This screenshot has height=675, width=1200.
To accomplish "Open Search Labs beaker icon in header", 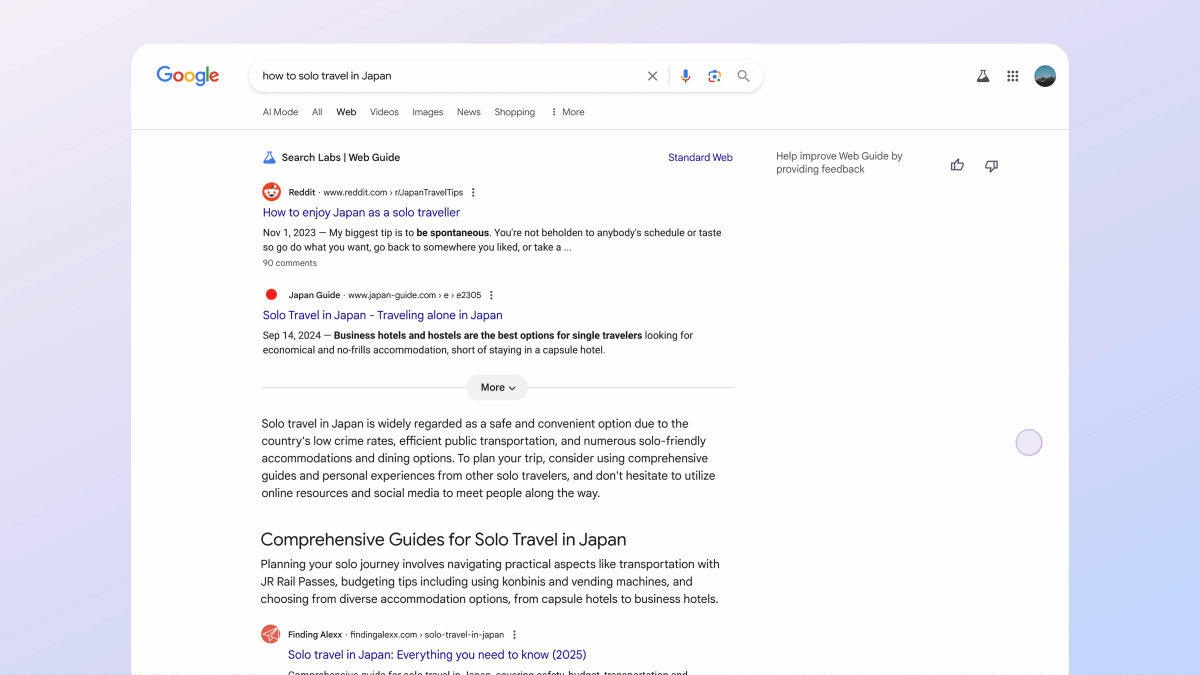I will click(983, 76).
